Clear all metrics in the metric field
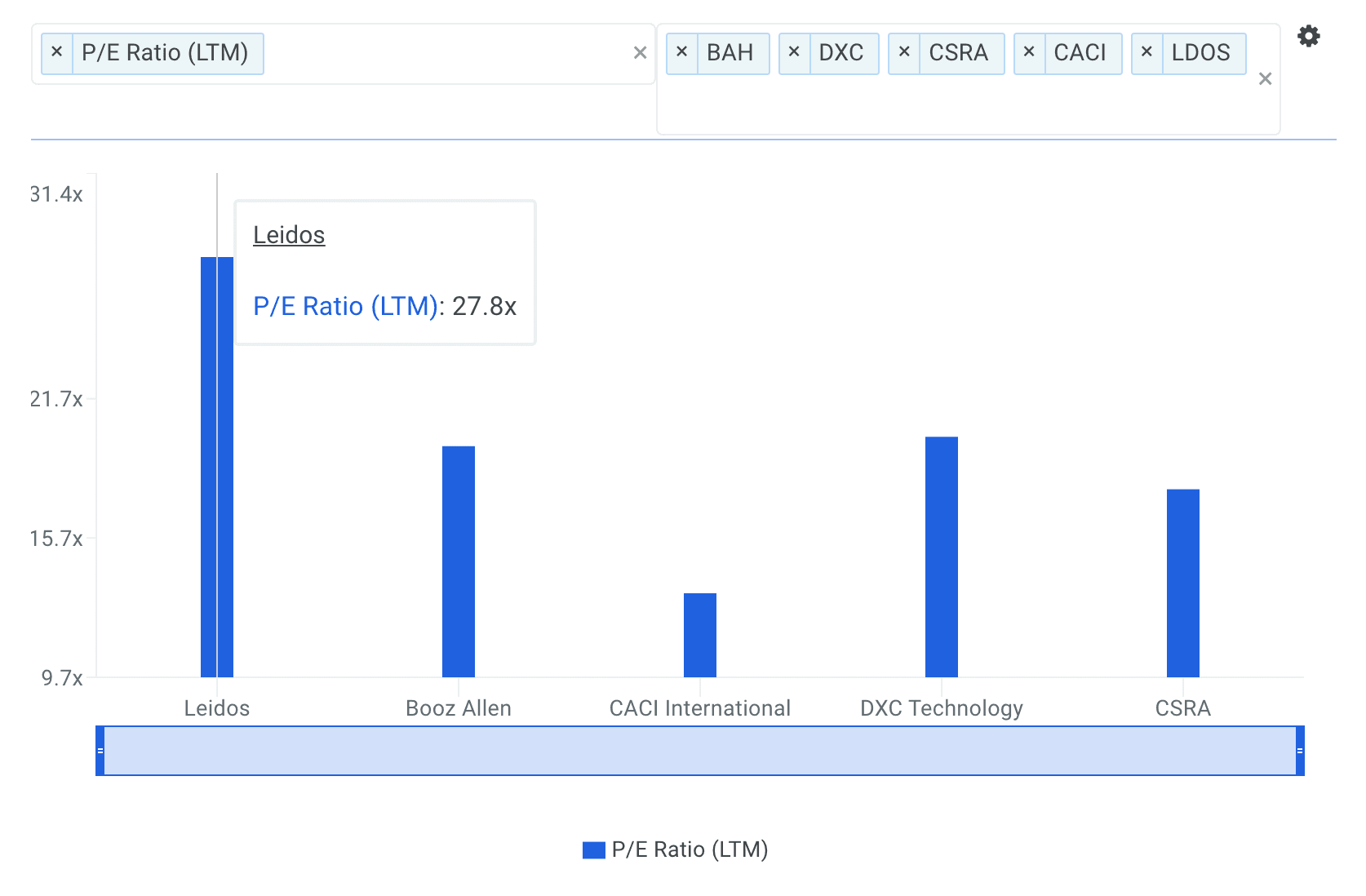1366x896 pixels. (640, 54)
